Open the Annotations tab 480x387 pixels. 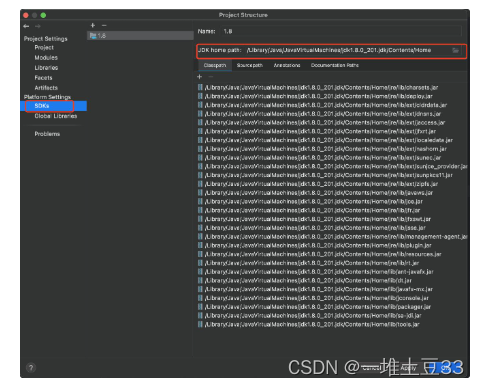coord(287,65)
